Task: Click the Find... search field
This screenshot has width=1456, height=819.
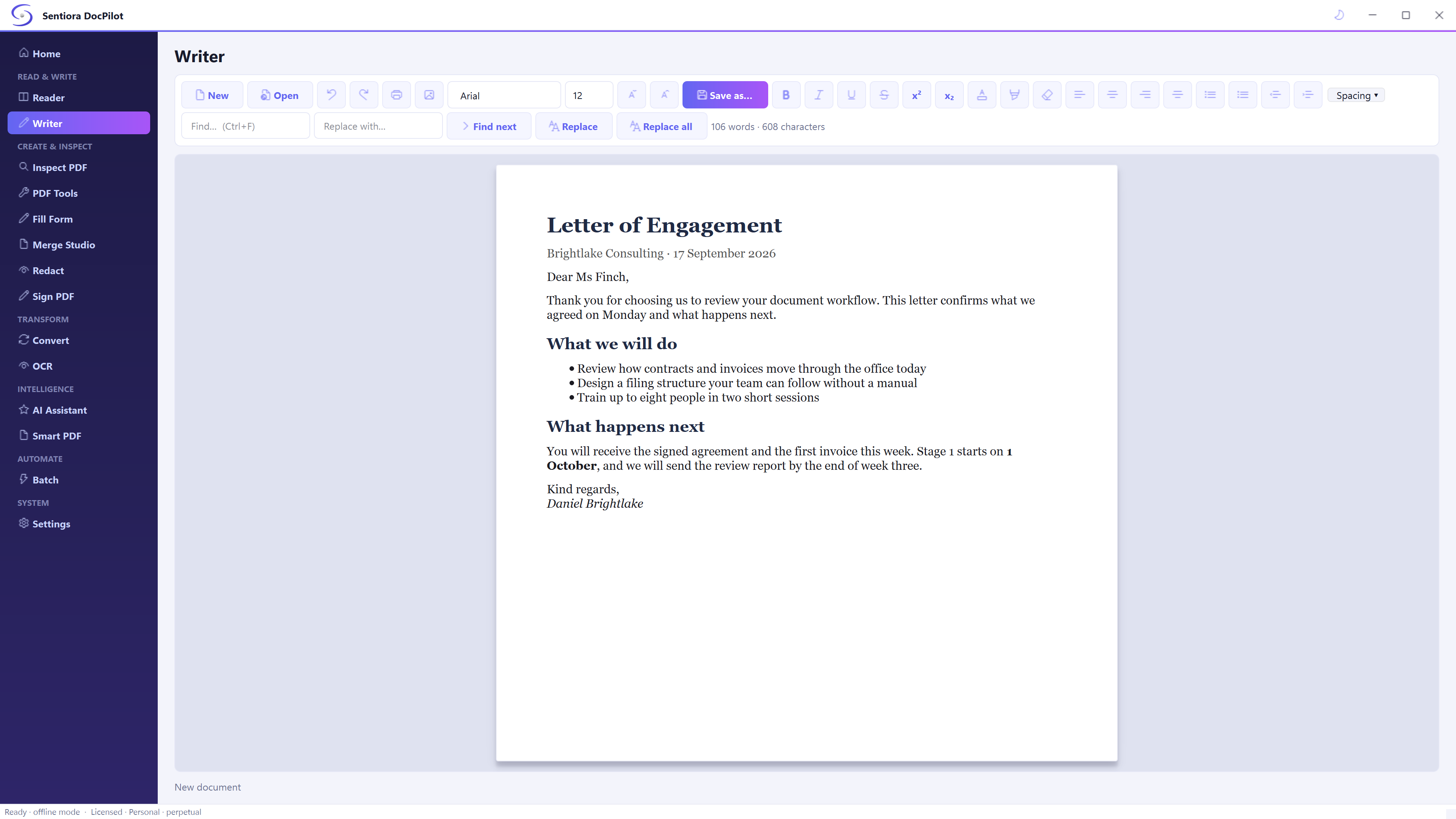Action: tap(245, 126)
